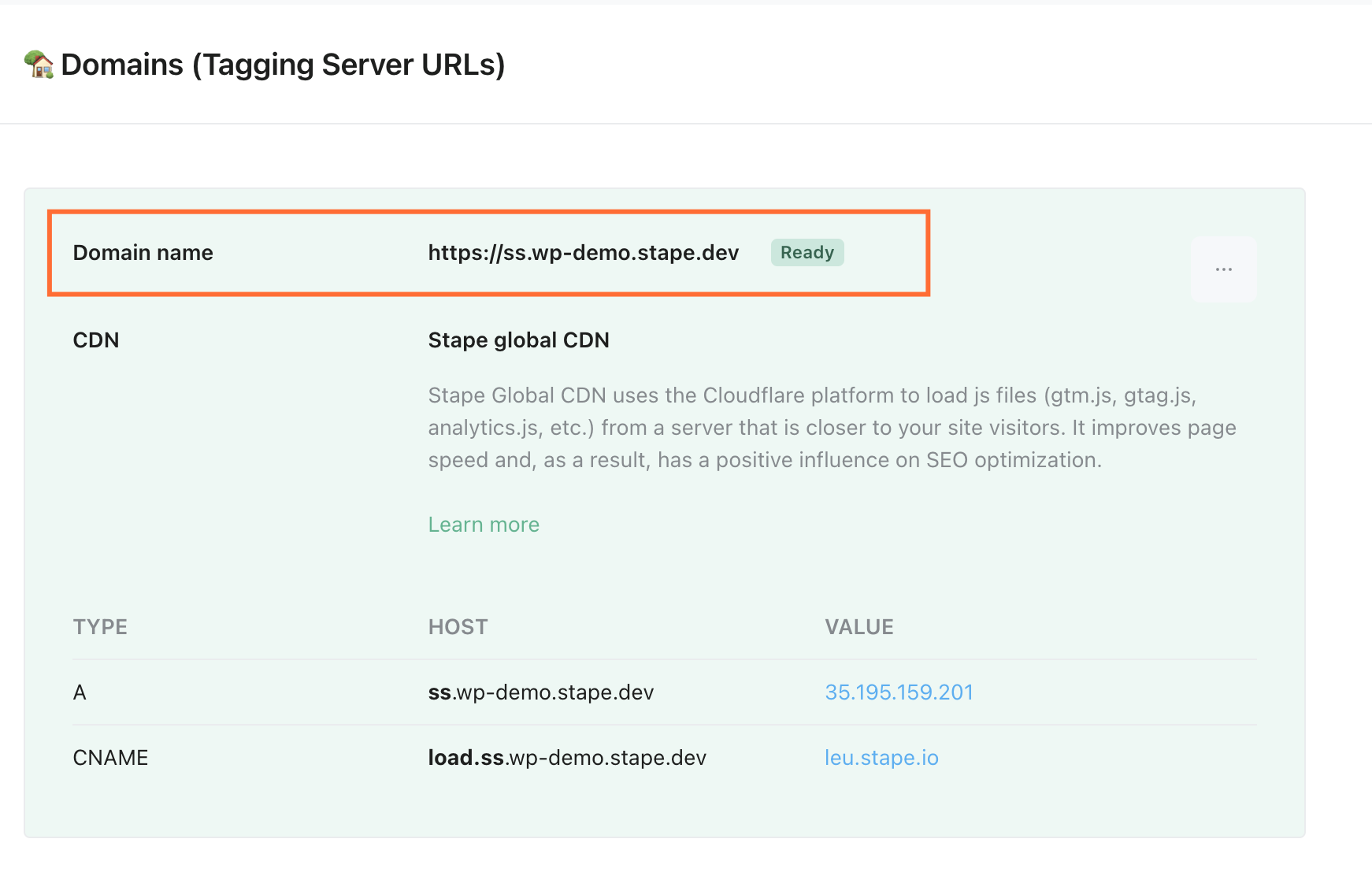Image resolution: width=1372 pixels, height=876 pixels.
Task: Click the Domains (Tagging Server URLs) heading
Action: [x=283, y=65]
